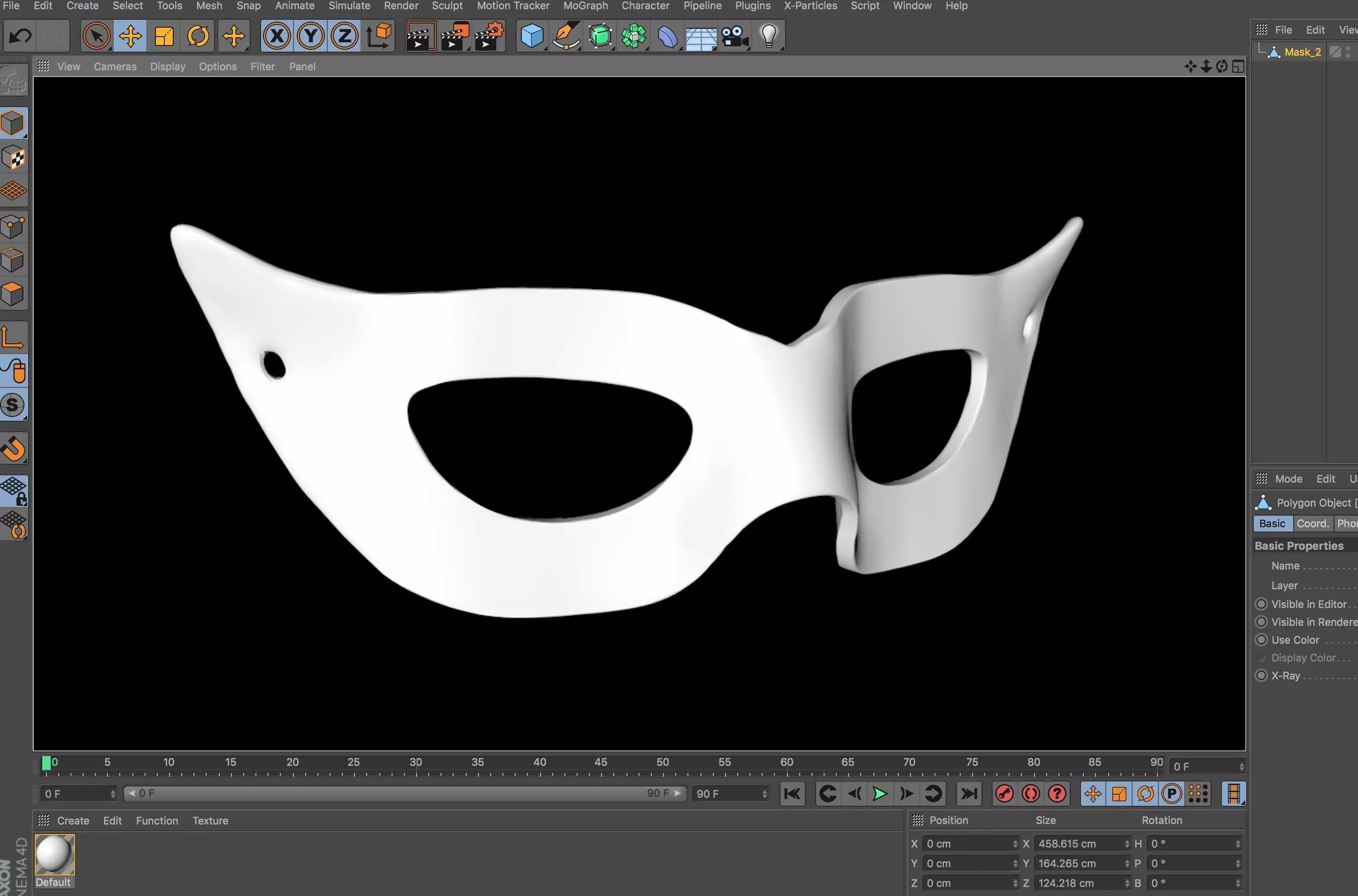The width and height of the screenshot is (1358, 896).
Task: Click the green Subdivision Surface generator icon
Action: click(x=601, y=36)
